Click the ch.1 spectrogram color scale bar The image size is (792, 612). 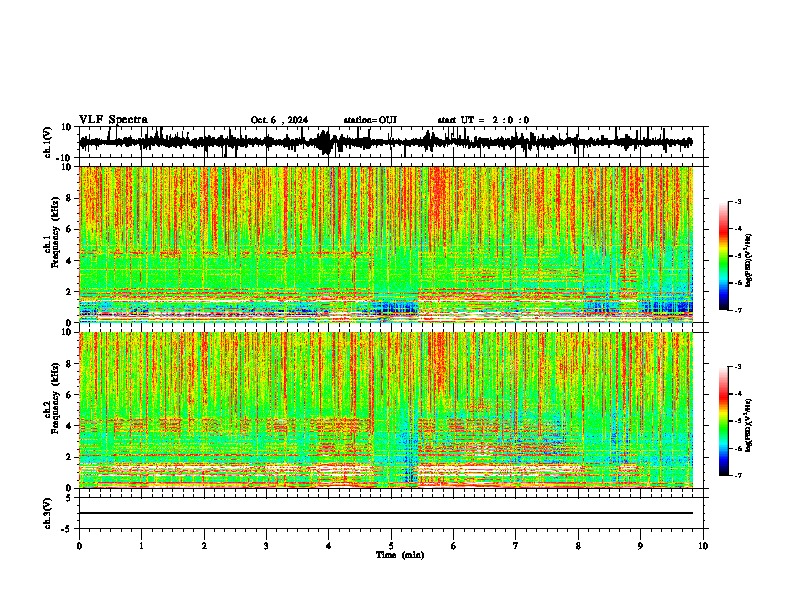click(x=724, y=256)
